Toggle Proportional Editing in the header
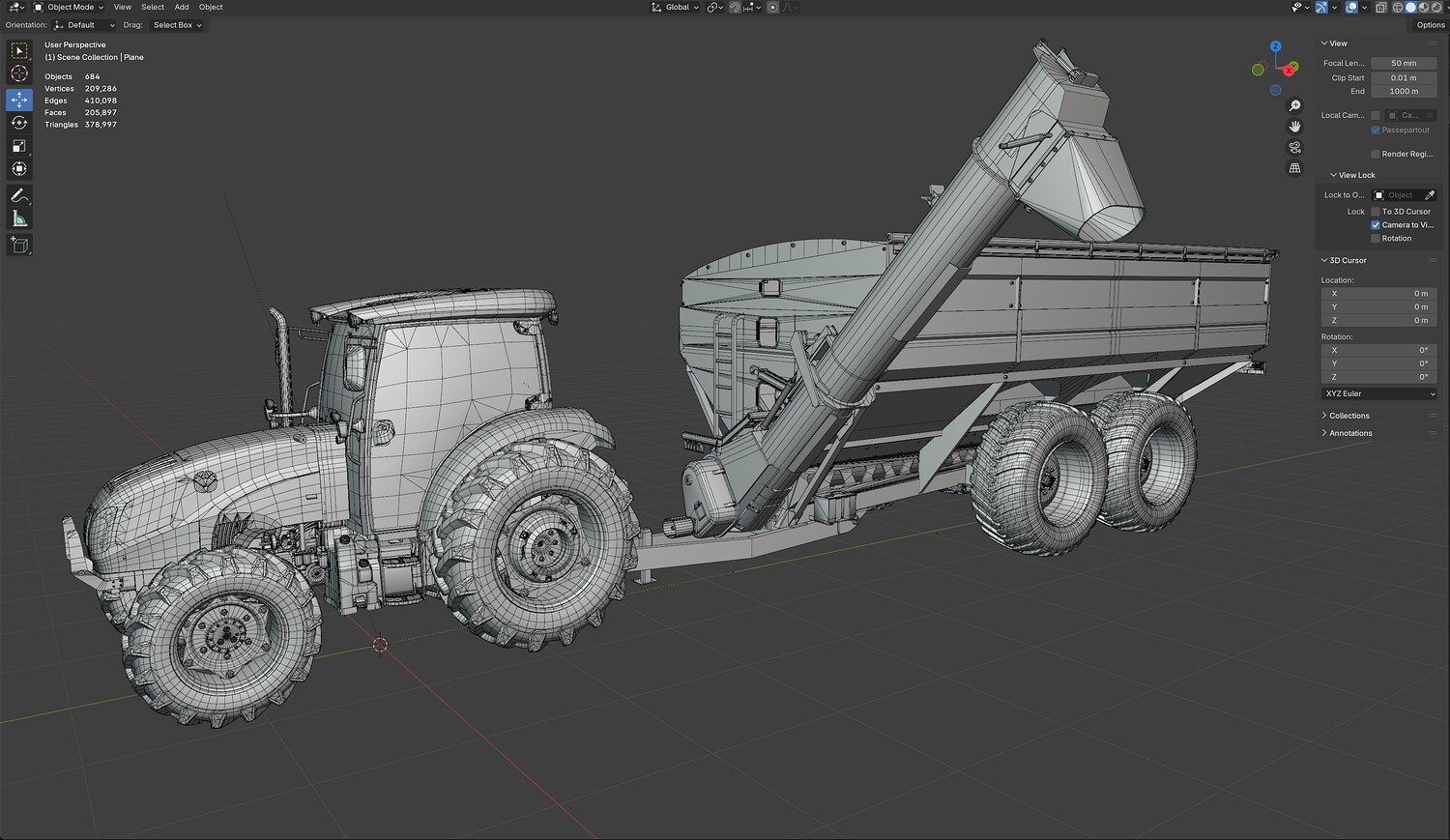The height and width of the screenshot is (840, 1450). pyautogui.click(x=772, y=7)
